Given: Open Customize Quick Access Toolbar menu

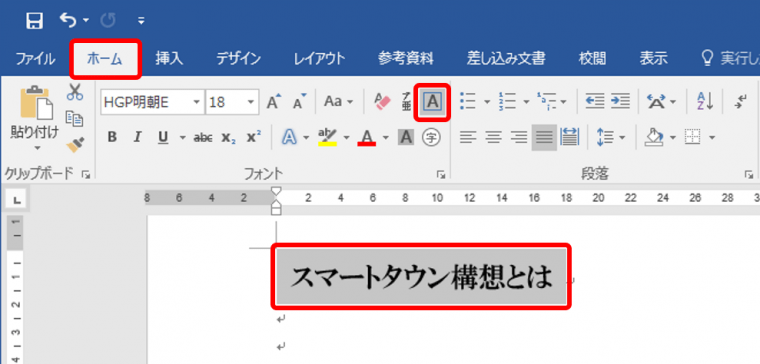Looking at the screenshot, I should pyautogui.click(x=141, y=21).
